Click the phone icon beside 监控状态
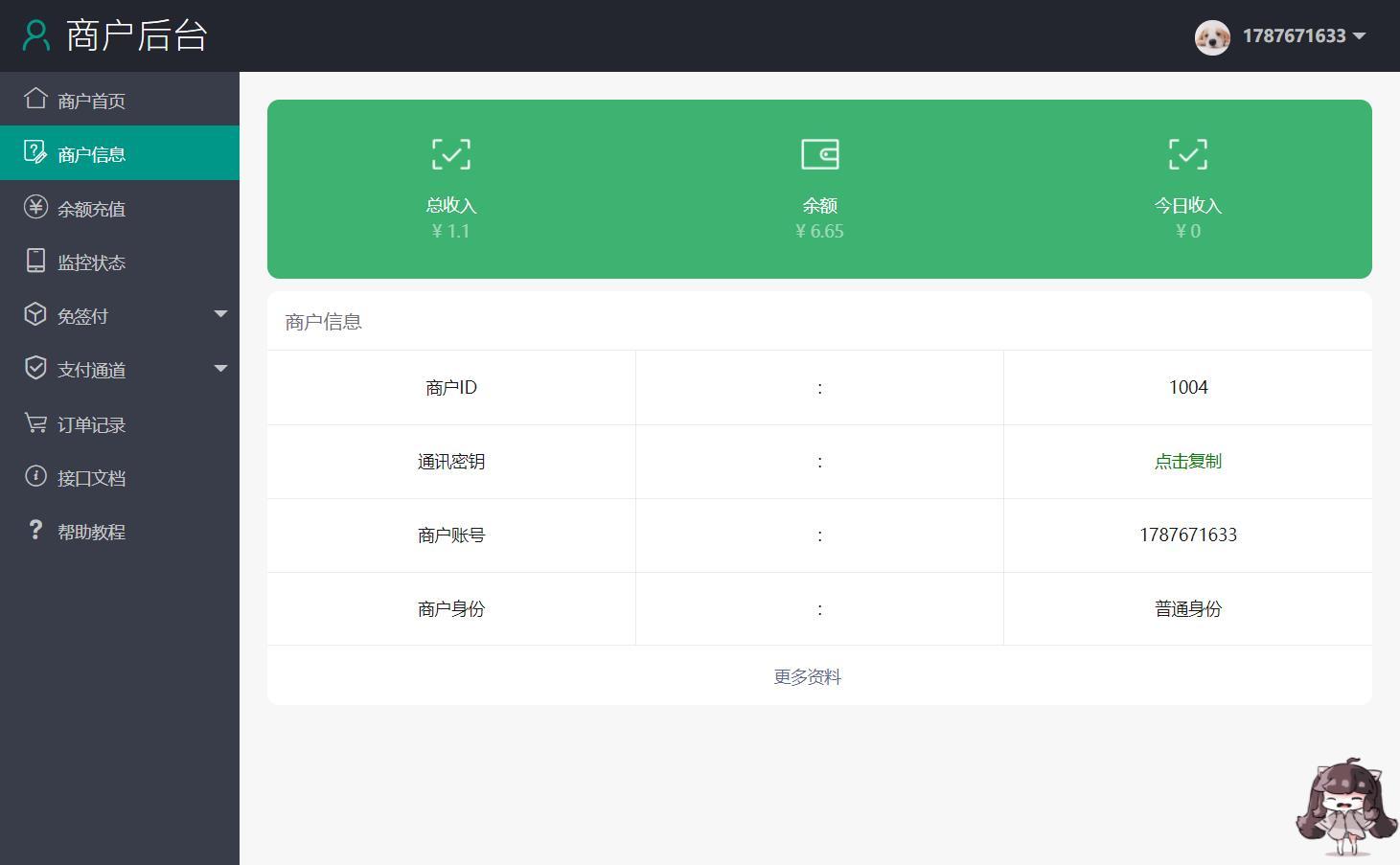 tap(35, 261)
